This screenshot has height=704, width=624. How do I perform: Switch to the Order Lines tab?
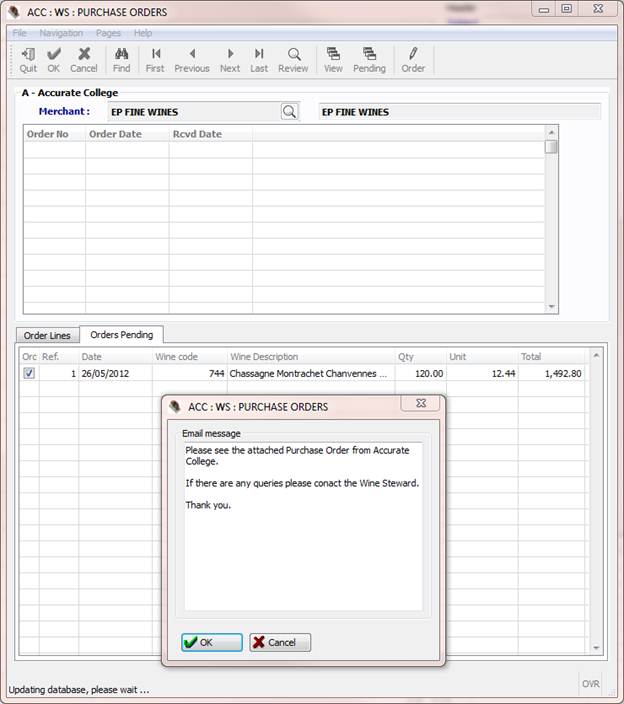pos(47,336)
